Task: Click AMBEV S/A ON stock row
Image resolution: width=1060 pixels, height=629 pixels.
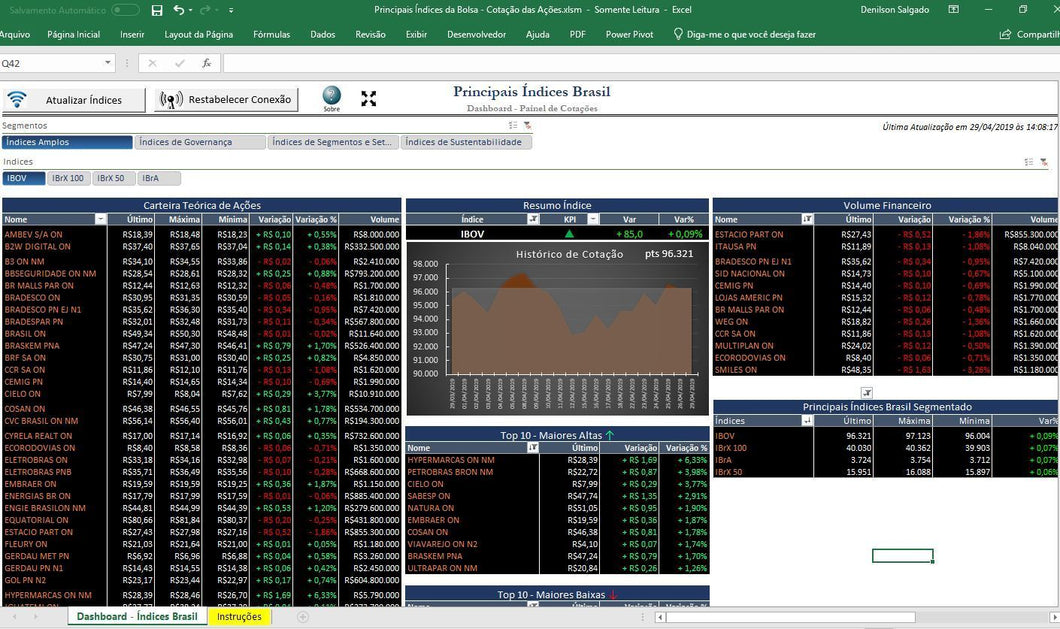Action: coord(201,235)
